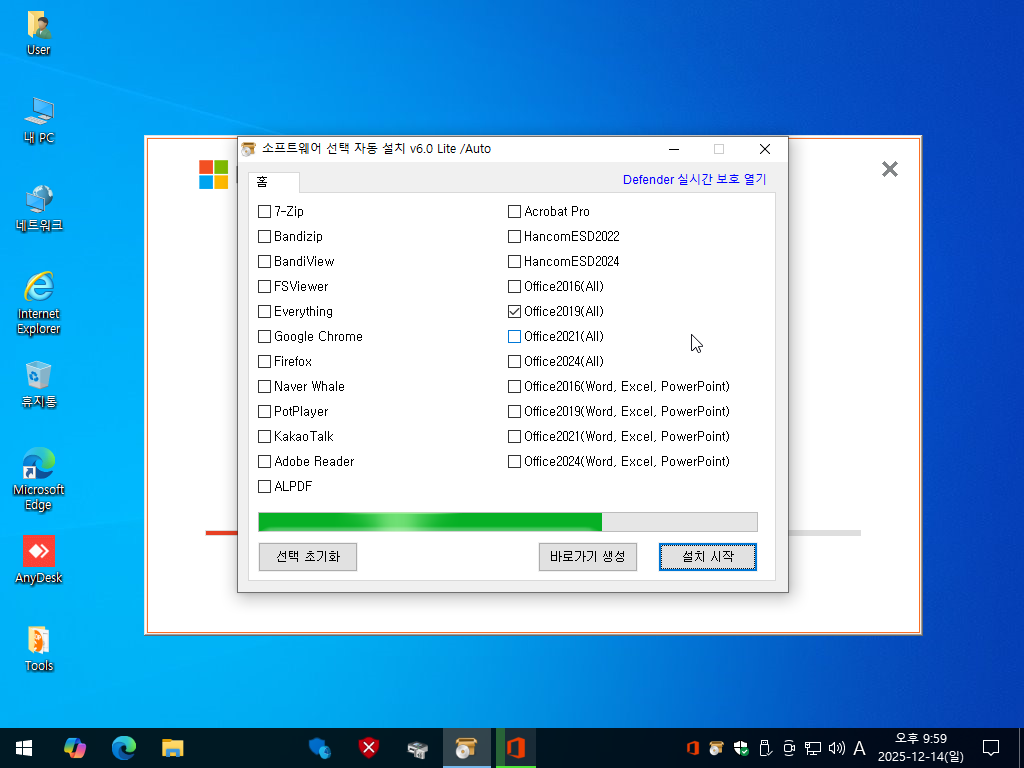Image resolution: width=1024 pixels, height=768 pixels.
Task: Click the red shield X taskbar icon
Action: 369,748
